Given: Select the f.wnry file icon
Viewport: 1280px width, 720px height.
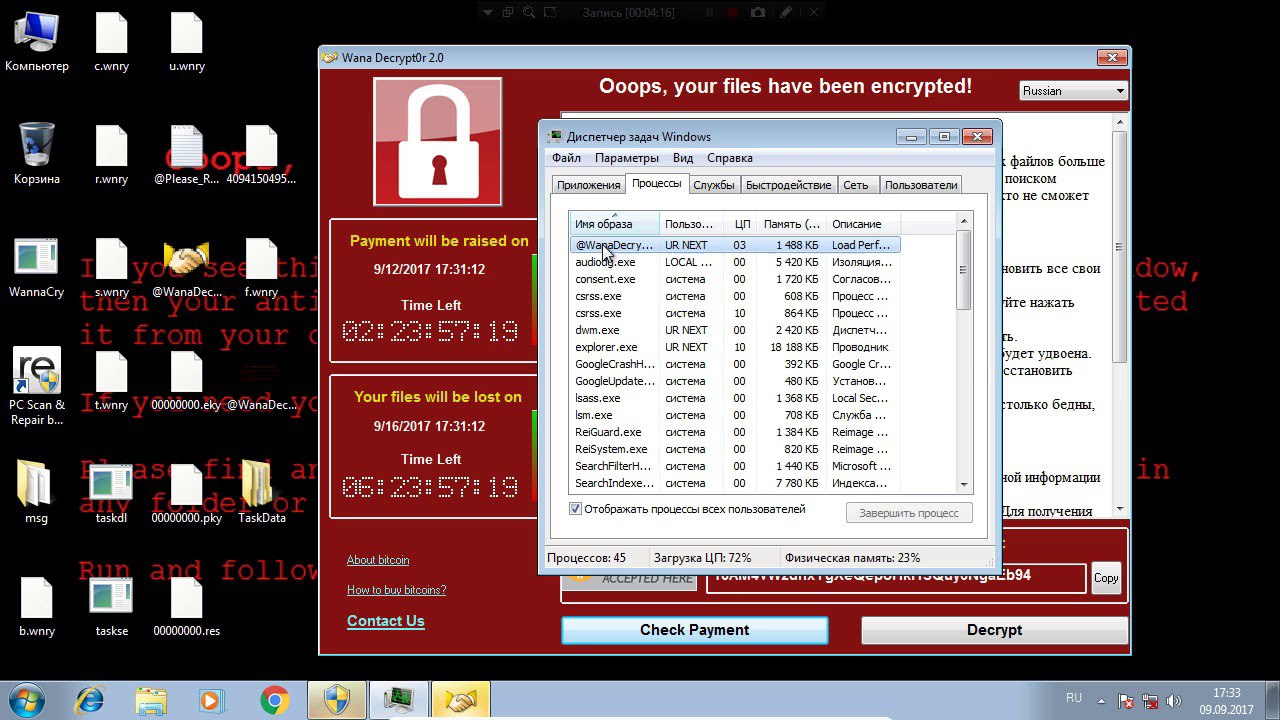Looking at the screenshot, I should point(261,268).
